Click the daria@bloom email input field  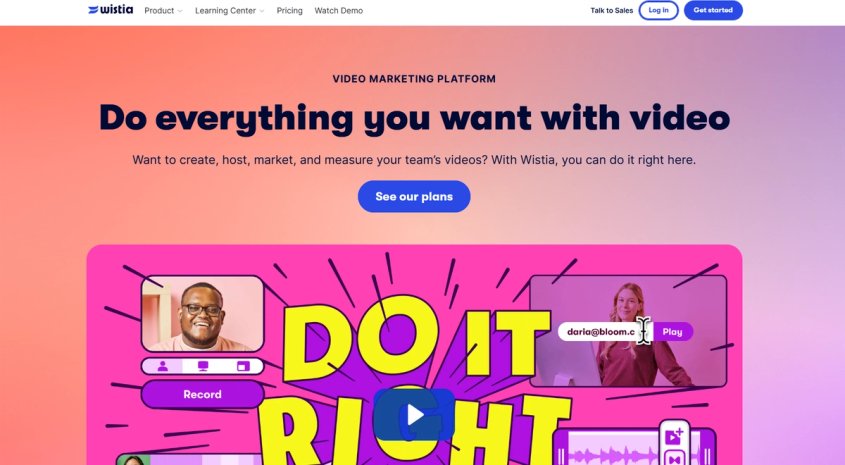click(605, 332)
